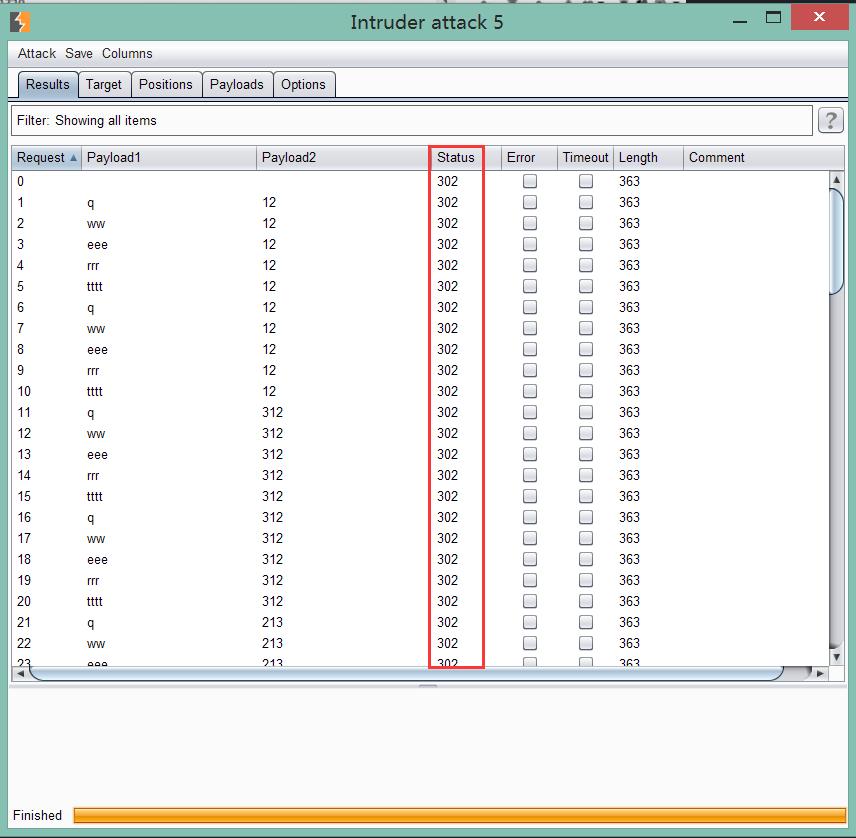Open the Columns menu
This screenshot has height=838, width=856.
(x=127, y=53)
